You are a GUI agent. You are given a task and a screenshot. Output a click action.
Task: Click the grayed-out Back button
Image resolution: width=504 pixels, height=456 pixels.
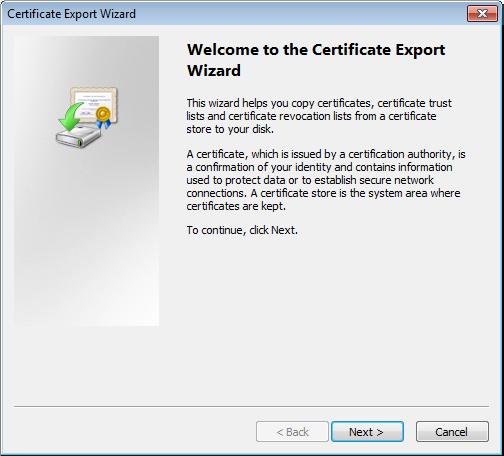(292, 432)
